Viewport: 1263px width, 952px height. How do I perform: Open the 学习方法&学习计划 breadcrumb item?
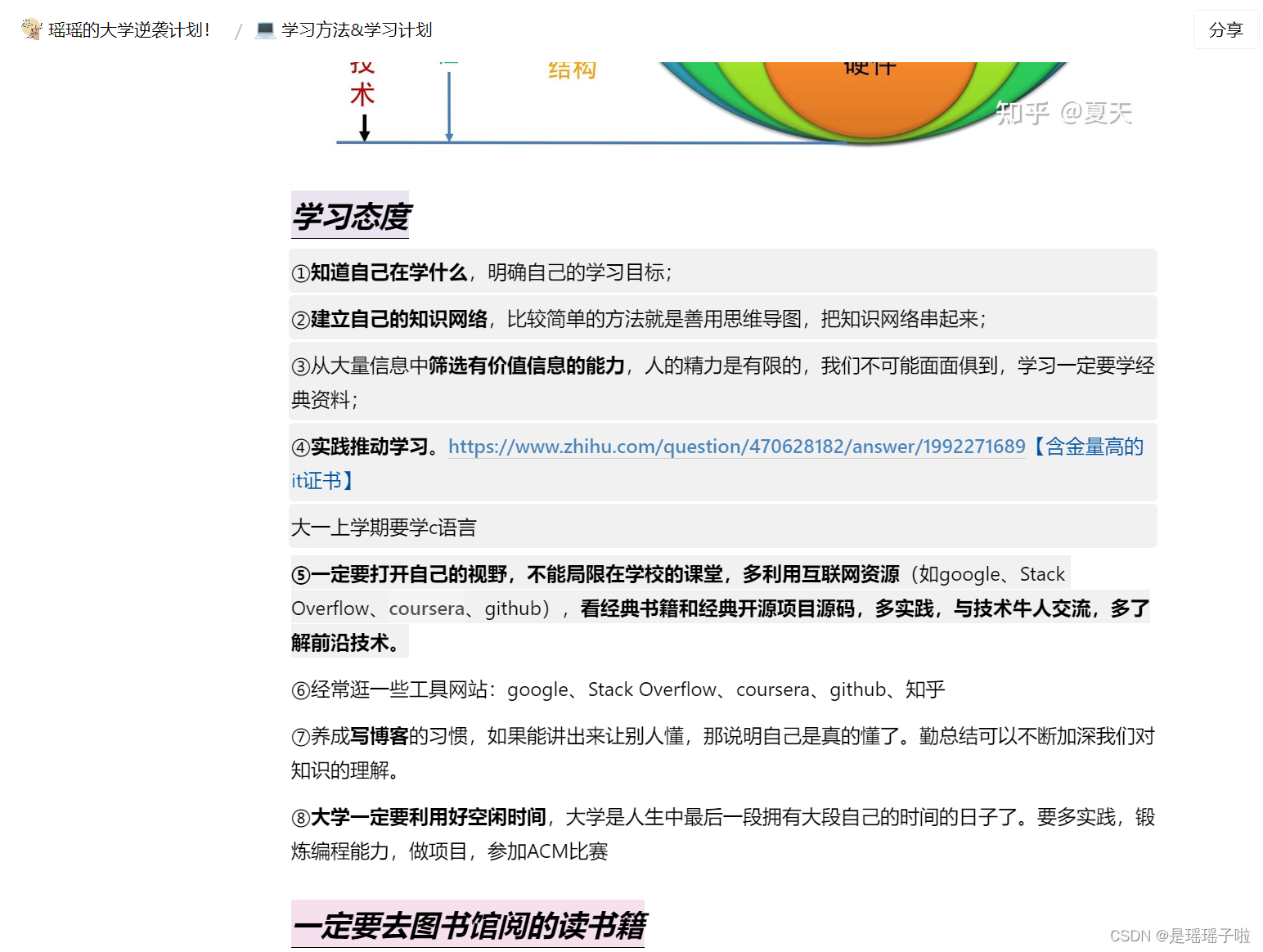pos(357,29)
